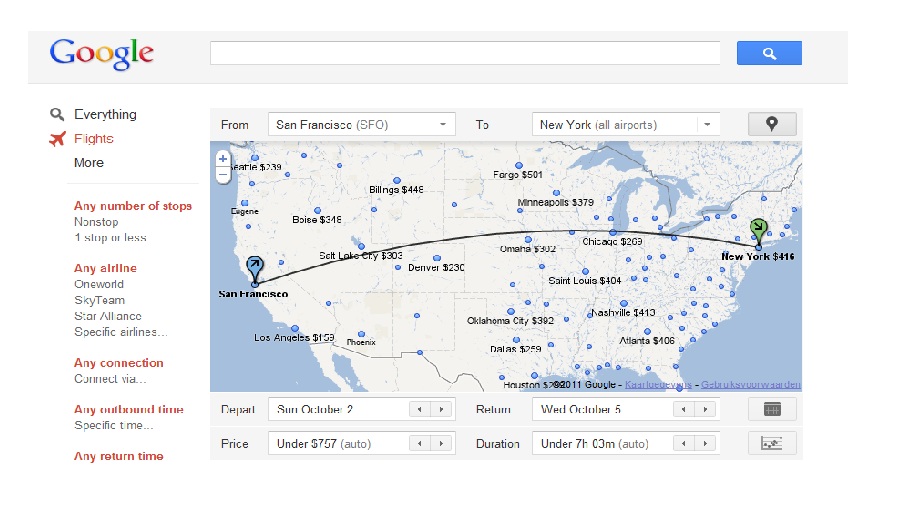
Task: Open the To New York airports dropdown
Action: pyautogui.click(x=626, y=124)
